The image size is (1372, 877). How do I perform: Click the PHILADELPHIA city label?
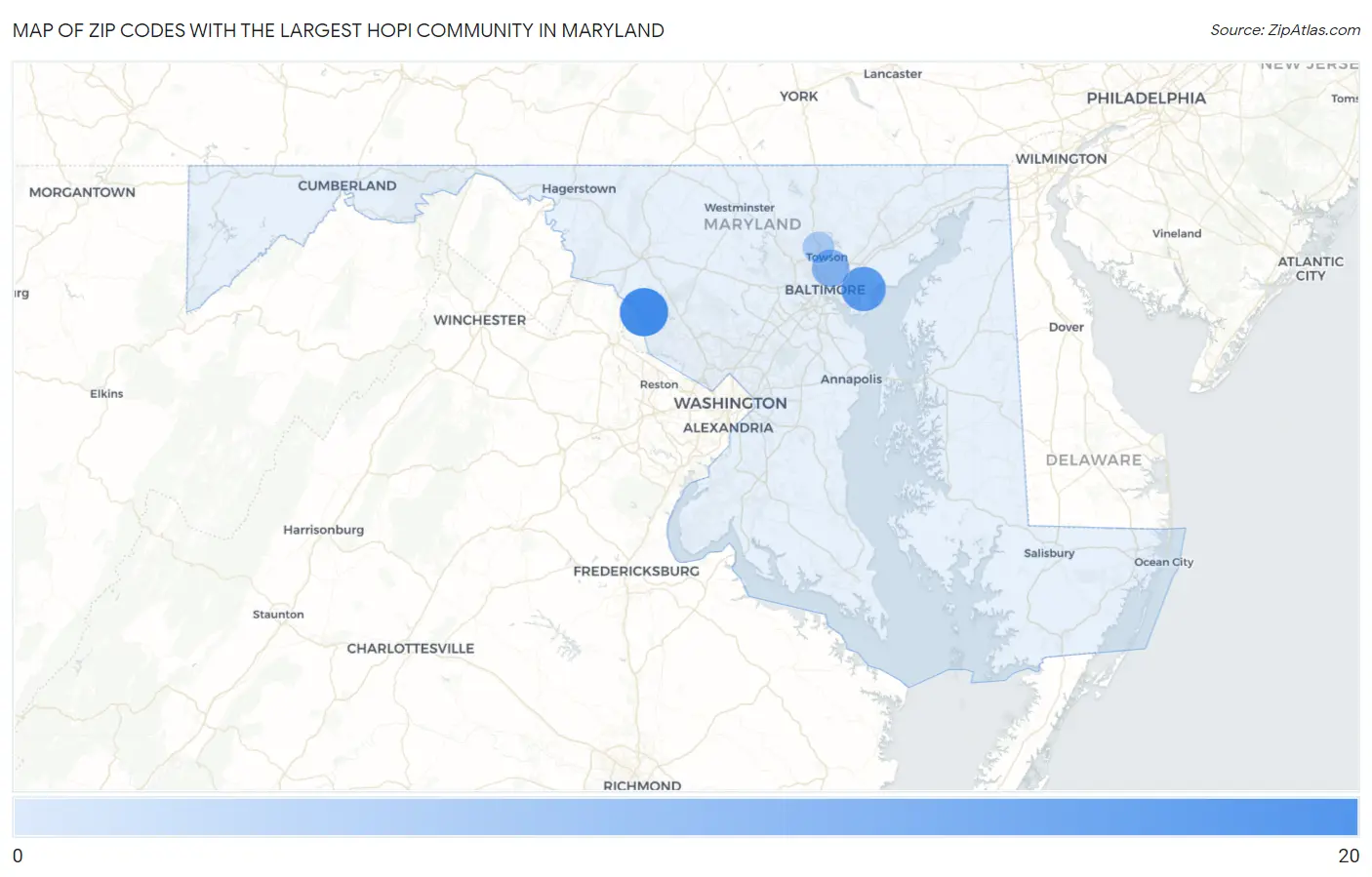[x=1146, y=99]
